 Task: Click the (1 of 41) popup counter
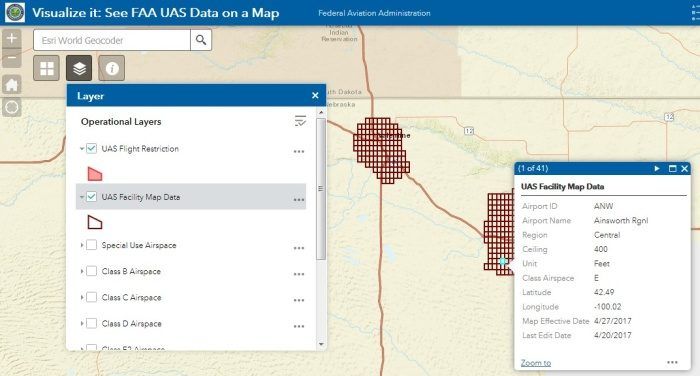tap(533, 168)
